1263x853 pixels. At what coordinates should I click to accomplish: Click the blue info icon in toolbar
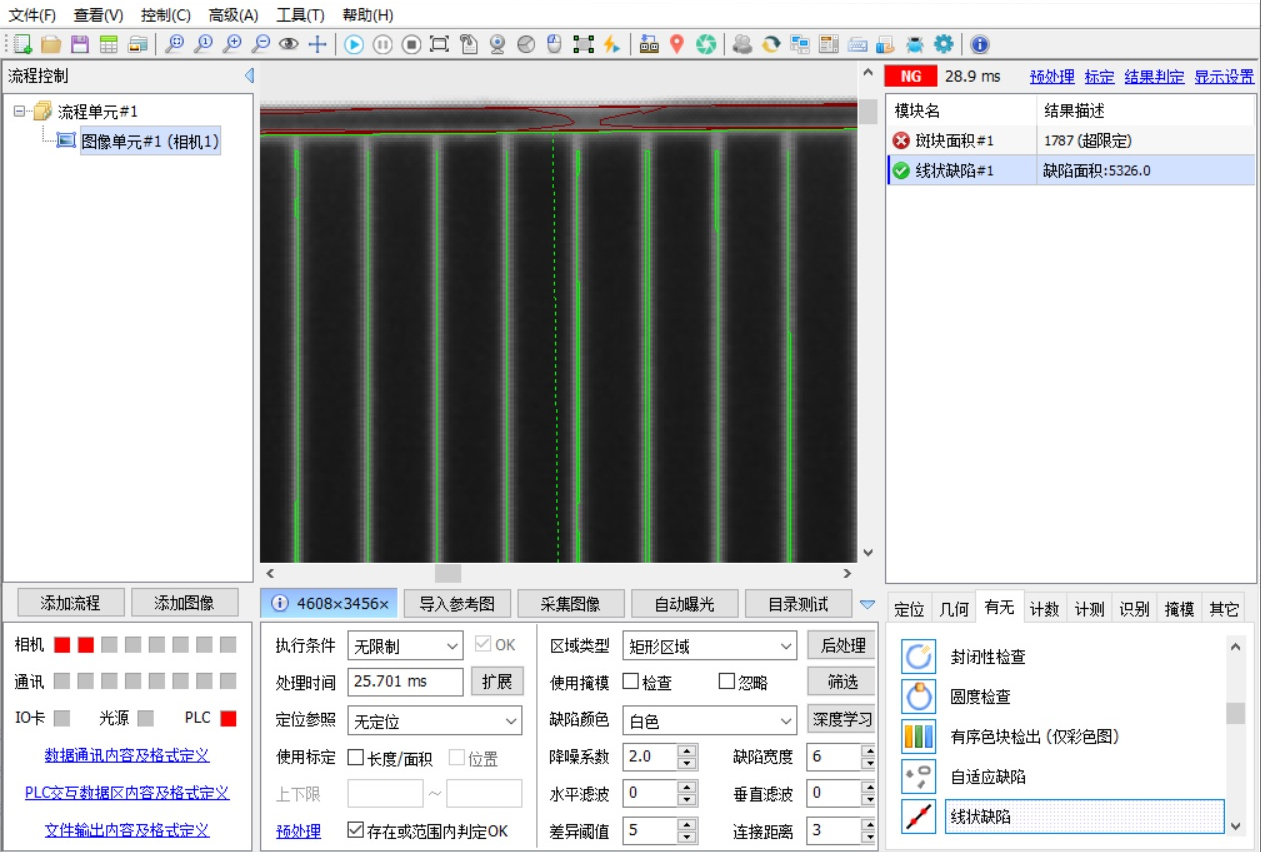point(980,44)
